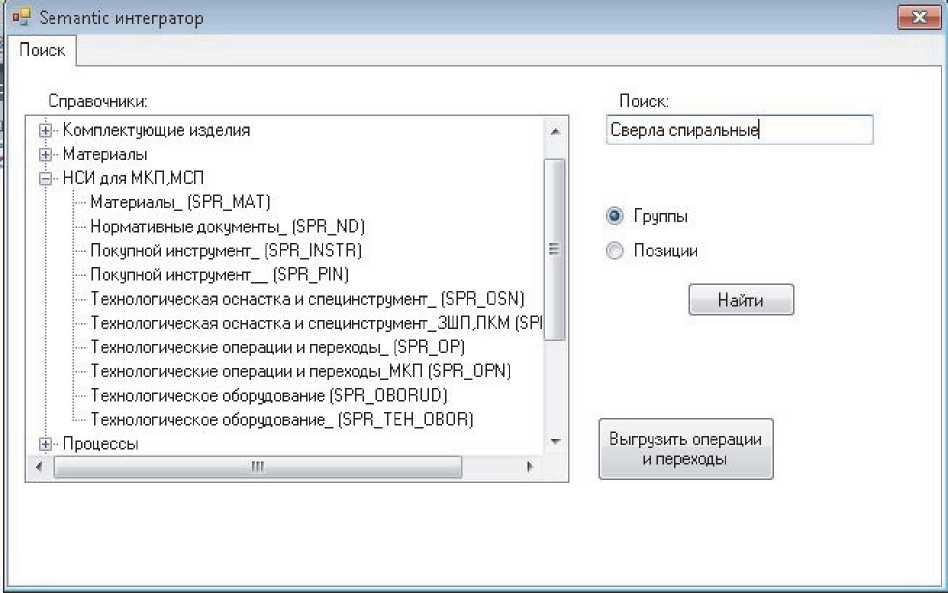Viewport: 948px width, 593px height.
Task: Click the Semantic интегратор window icon
Action: tap(19, 18)
